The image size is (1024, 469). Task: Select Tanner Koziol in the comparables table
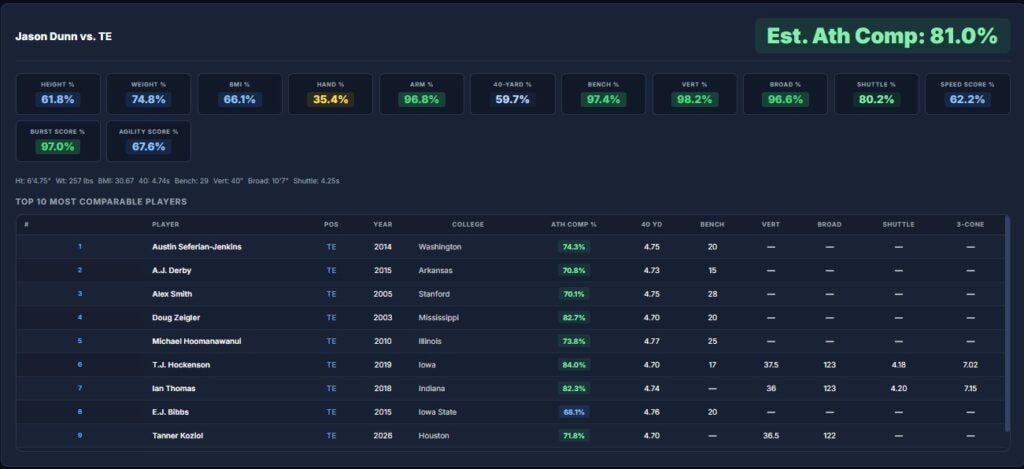pyautogui.click(x=175, y=436)
